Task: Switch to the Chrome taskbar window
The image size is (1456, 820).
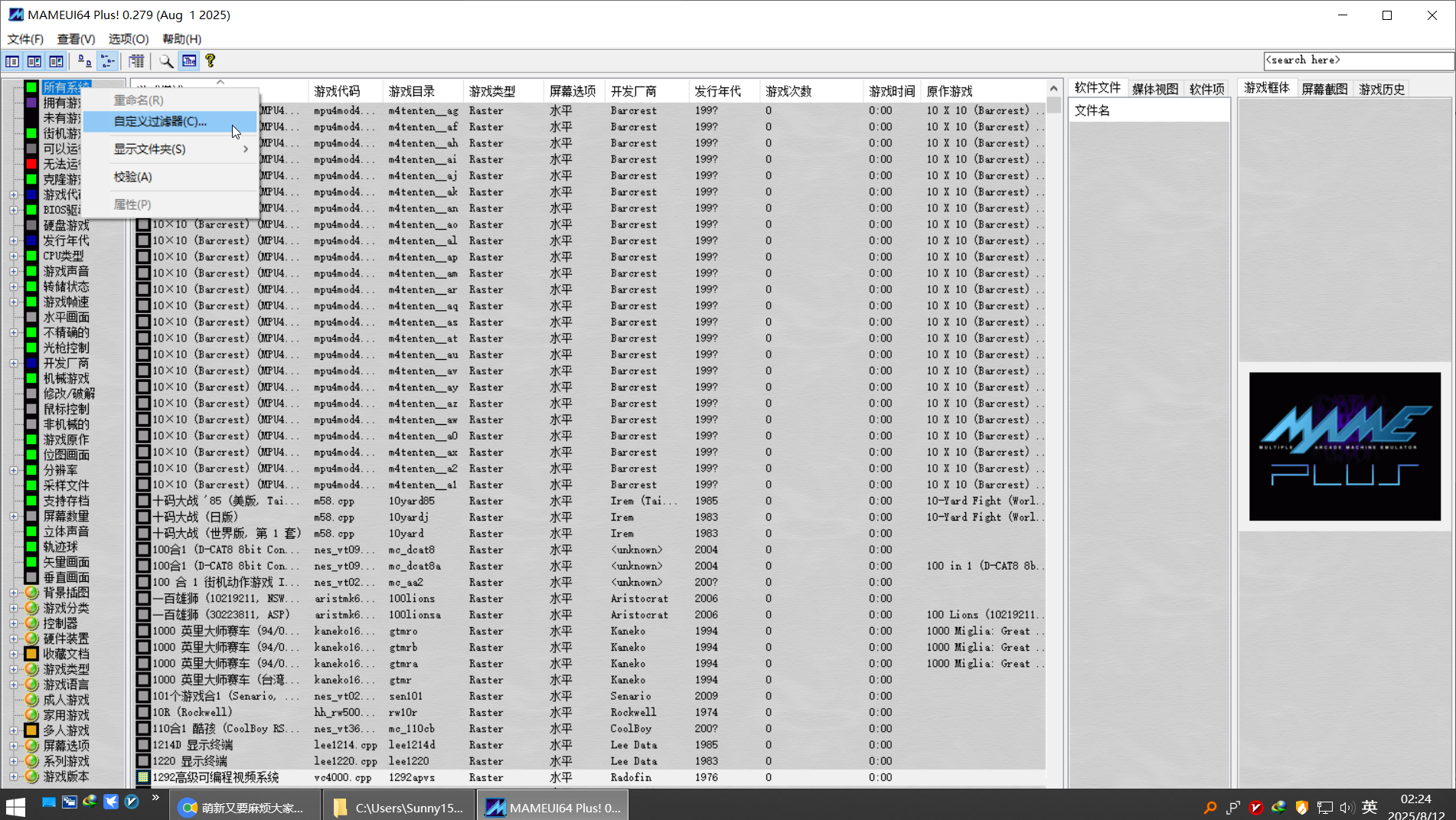Action: (x=246, y=807)
